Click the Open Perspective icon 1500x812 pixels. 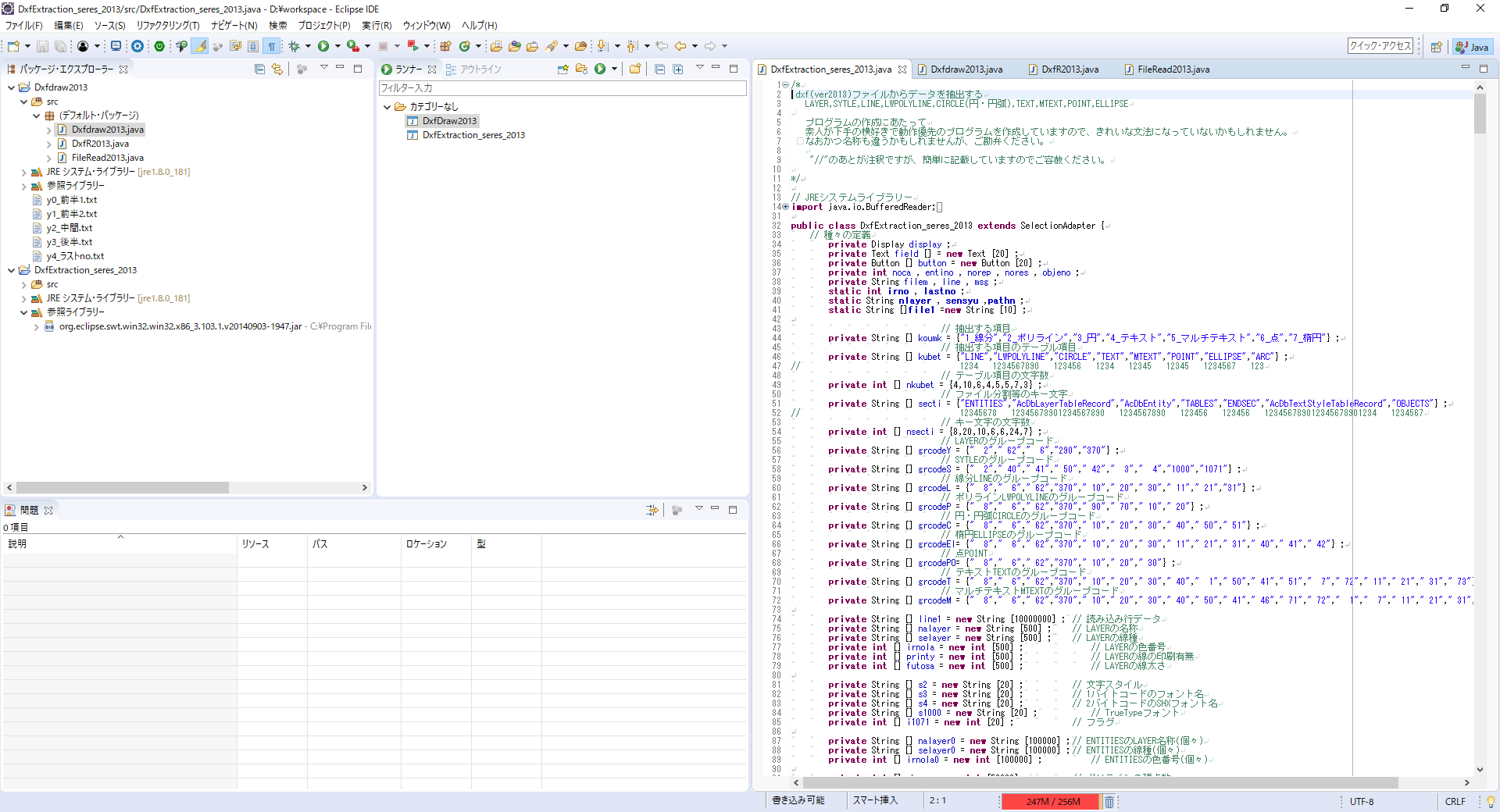point(1436,47)
